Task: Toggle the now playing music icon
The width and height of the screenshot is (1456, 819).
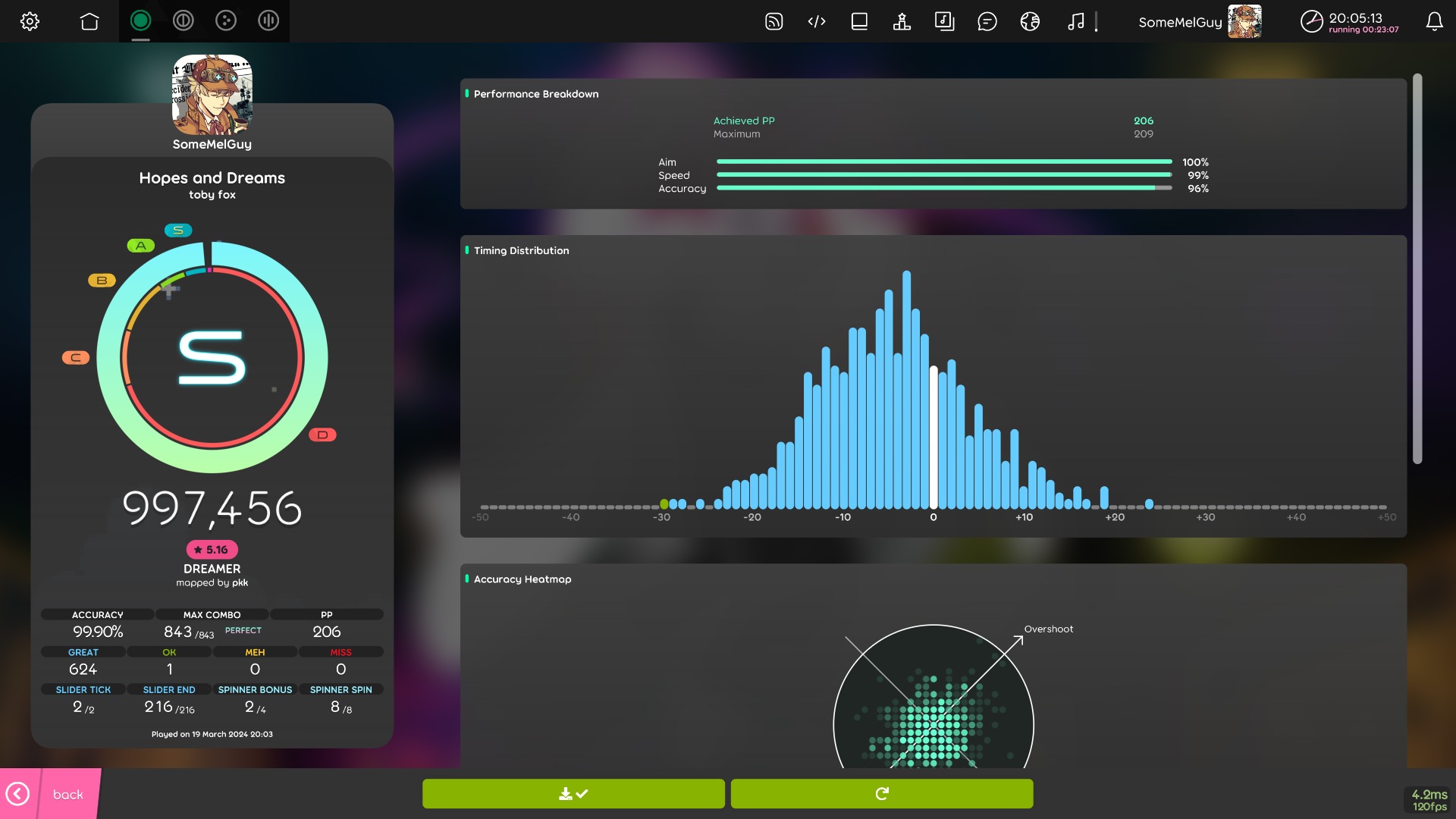Action: click(x=1075, y=21)
